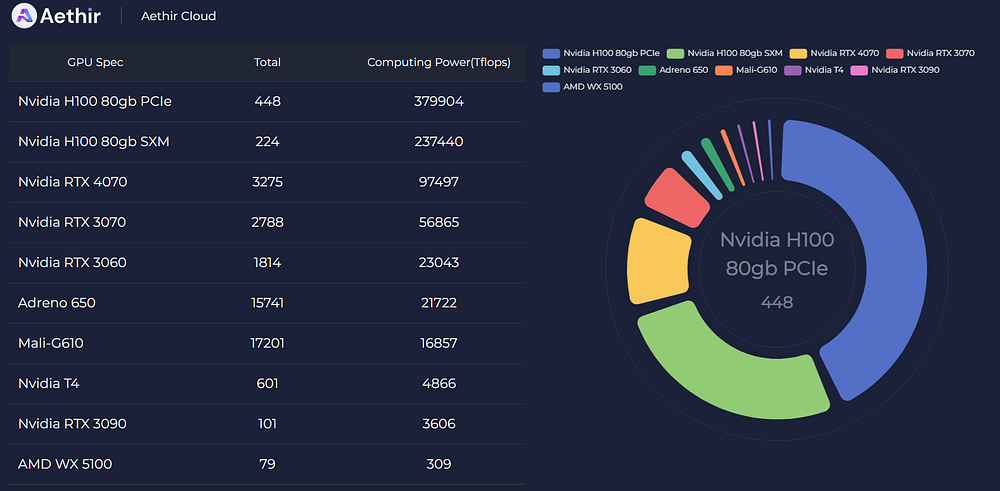Click total count 79 for AMD WX 5100
1000x491 pixels.
pyautogui.click(x=267, y=464)
